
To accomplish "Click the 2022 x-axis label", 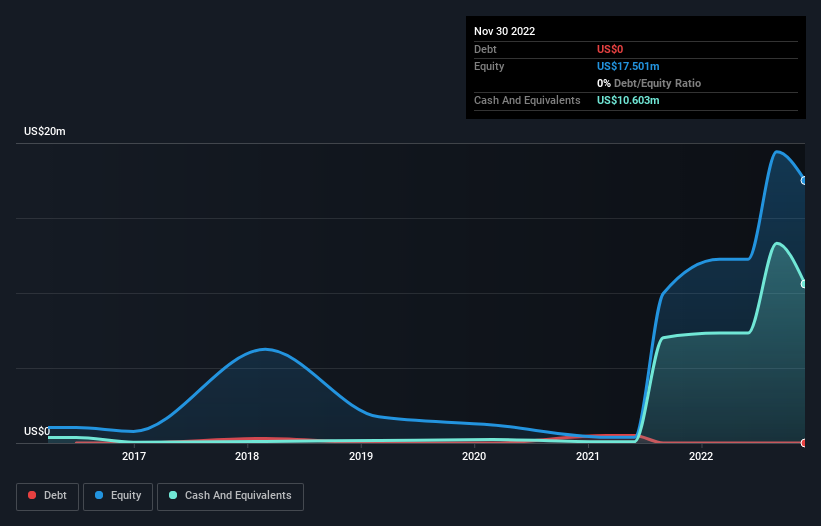I will (701, 456).
